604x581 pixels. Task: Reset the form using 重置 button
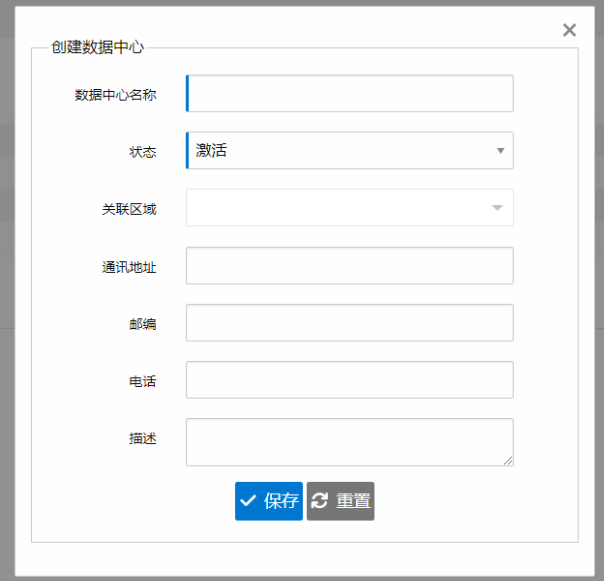(341, 501)
